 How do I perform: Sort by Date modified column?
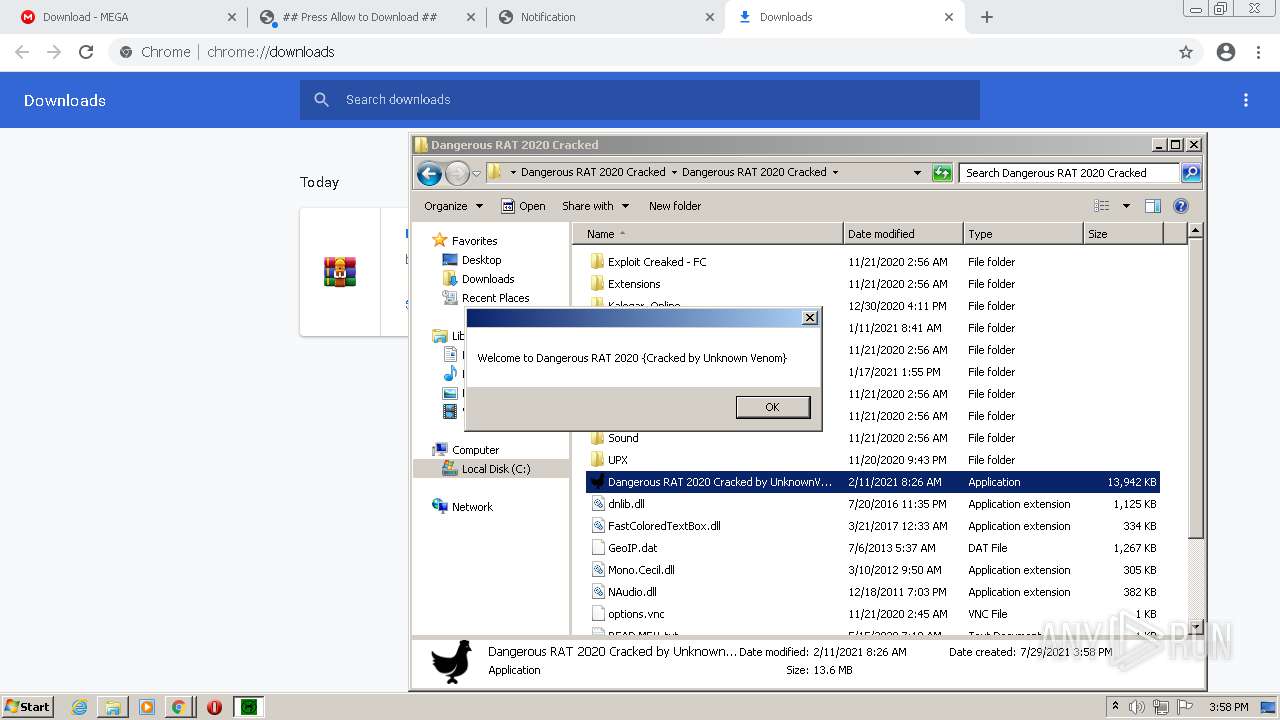coord(903,234)
